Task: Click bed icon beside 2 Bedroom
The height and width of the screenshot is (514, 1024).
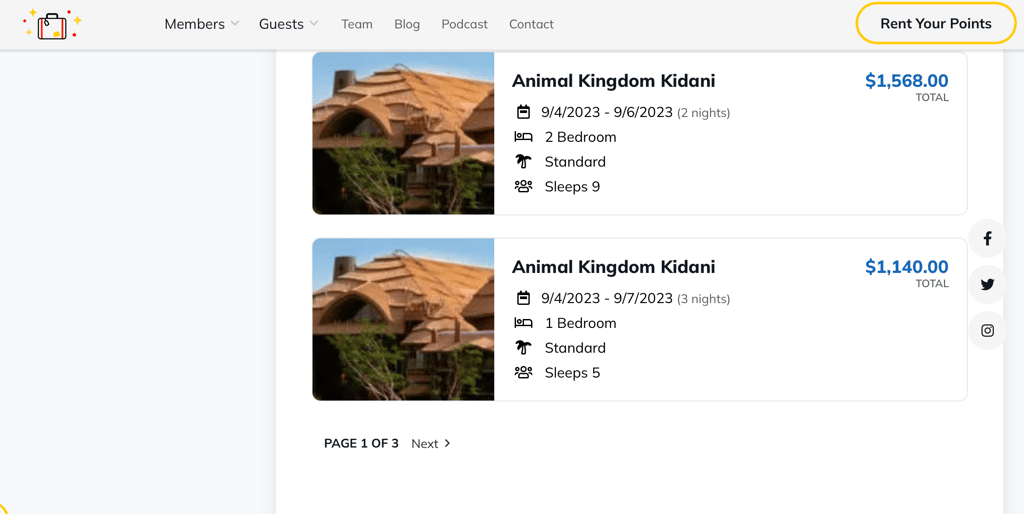Action: tap(523, 137)
